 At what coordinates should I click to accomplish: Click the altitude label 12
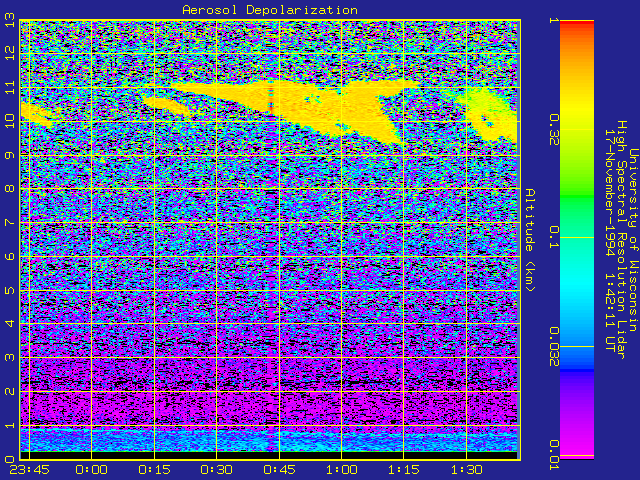click(10, 53)
